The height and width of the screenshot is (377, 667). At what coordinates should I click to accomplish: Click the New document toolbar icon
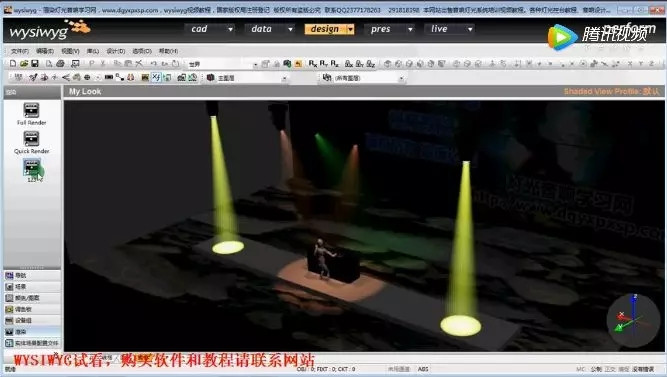coord(13,64)
